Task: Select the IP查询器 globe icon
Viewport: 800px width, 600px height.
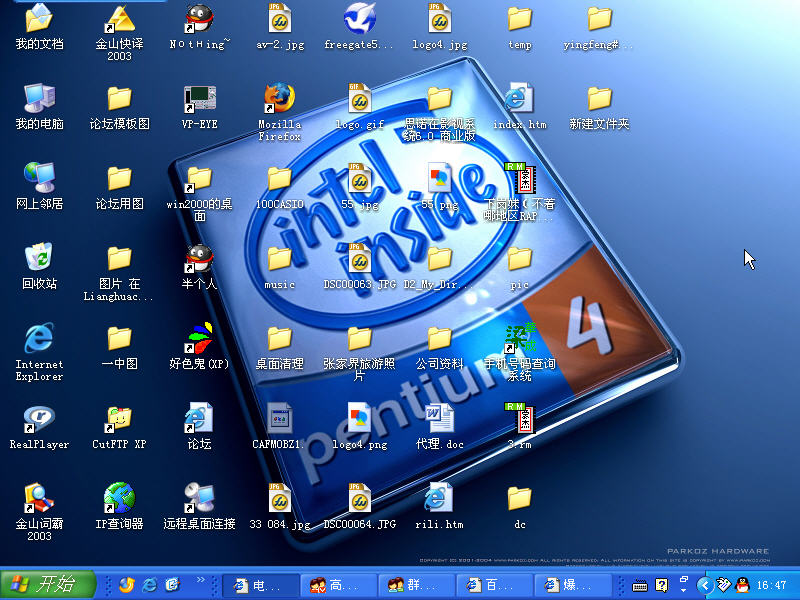Action: 119,498
